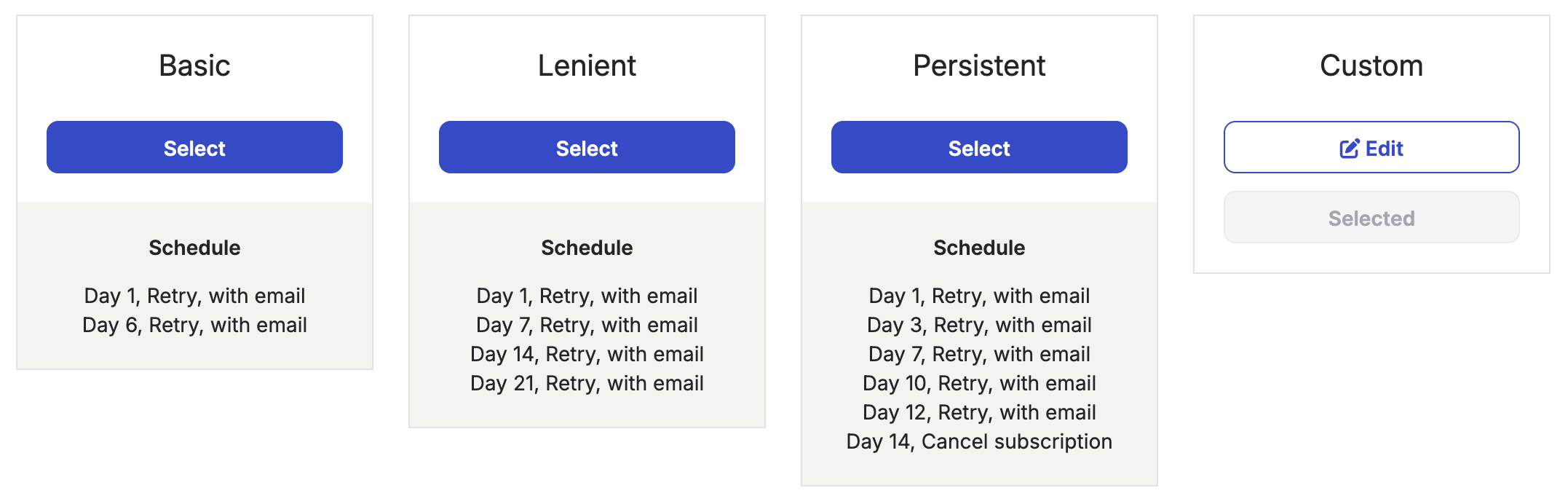Screen dimensions: 1568x504
Task: Click the Day 3 retry line in Persistent
Action: tap(979, 325)
